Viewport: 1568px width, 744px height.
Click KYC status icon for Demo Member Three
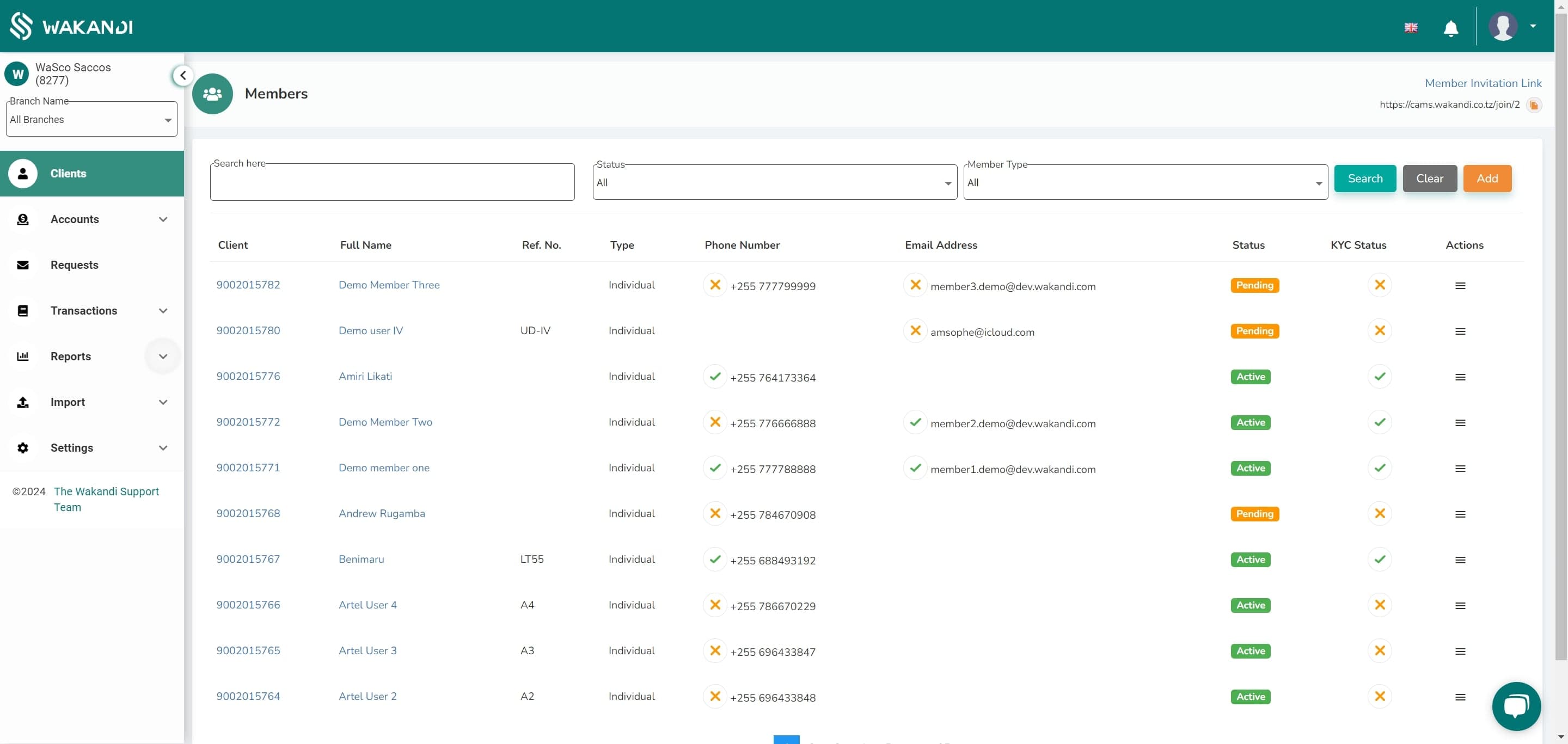[x=1379, y=285]
